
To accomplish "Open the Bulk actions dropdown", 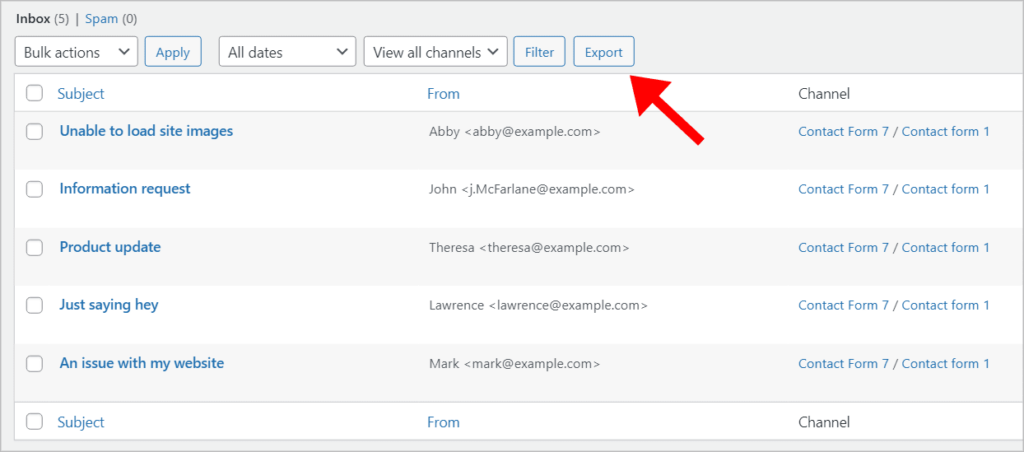I will (x=76, y=52).
